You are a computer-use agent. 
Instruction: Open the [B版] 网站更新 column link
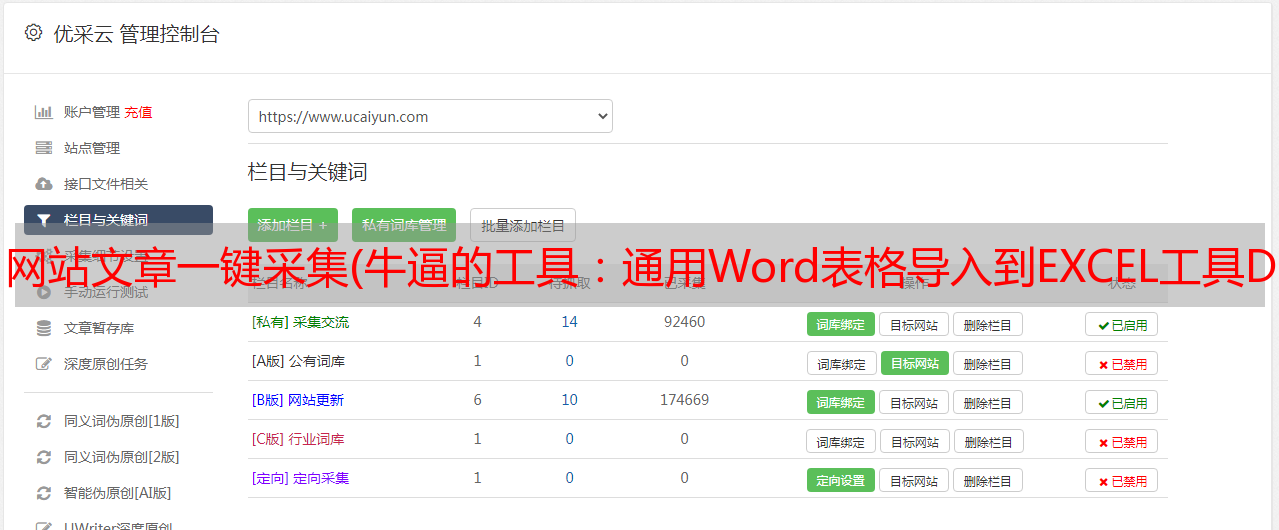(x=298, y=400)
